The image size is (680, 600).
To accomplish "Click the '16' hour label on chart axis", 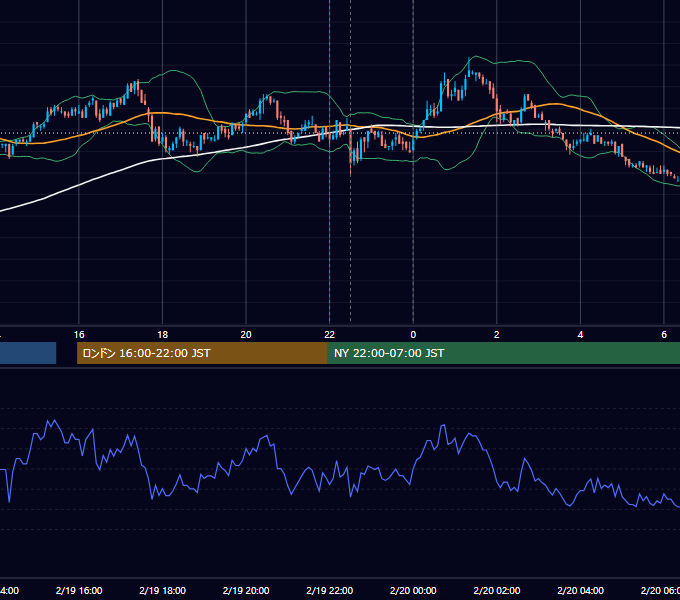I will coord(79,335).
